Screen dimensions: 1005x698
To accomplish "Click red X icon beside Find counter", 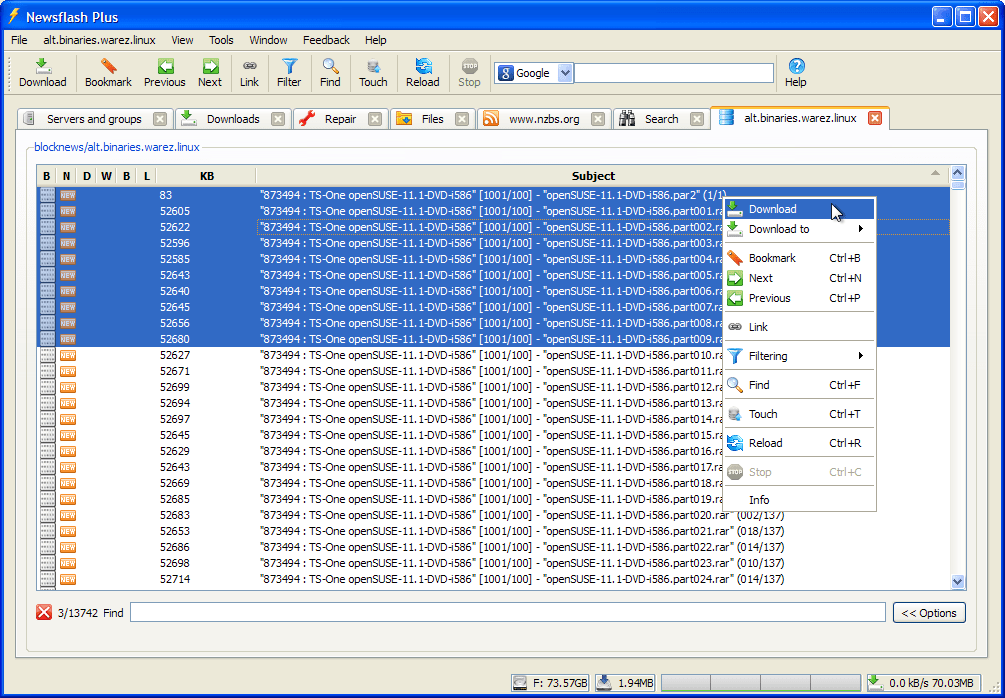I will [x=44, y=613].
